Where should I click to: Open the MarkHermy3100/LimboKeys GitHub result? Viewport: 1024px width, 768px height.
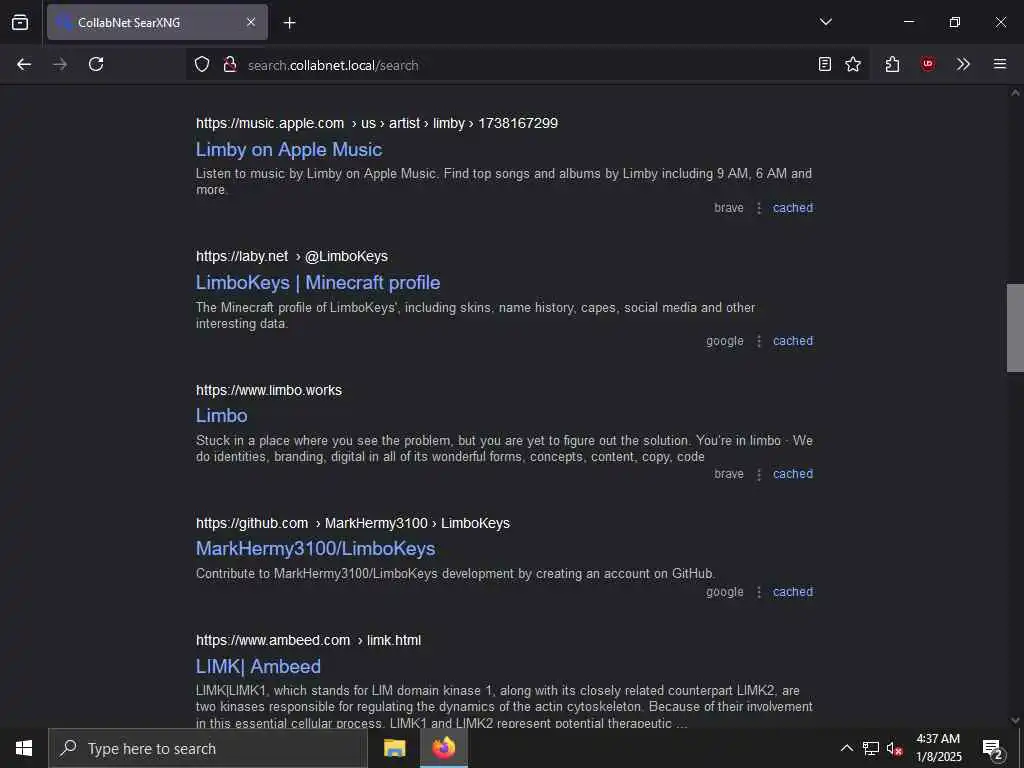tap(315, 549)
